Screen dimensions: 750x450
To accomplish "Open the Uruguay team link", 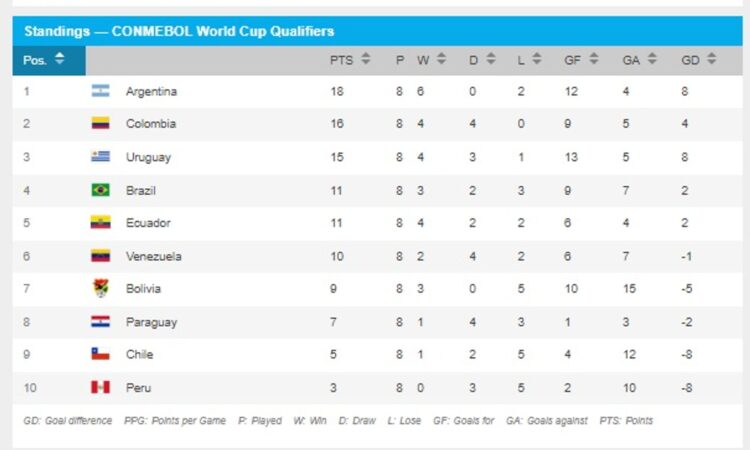I will (x=148, y=157).
